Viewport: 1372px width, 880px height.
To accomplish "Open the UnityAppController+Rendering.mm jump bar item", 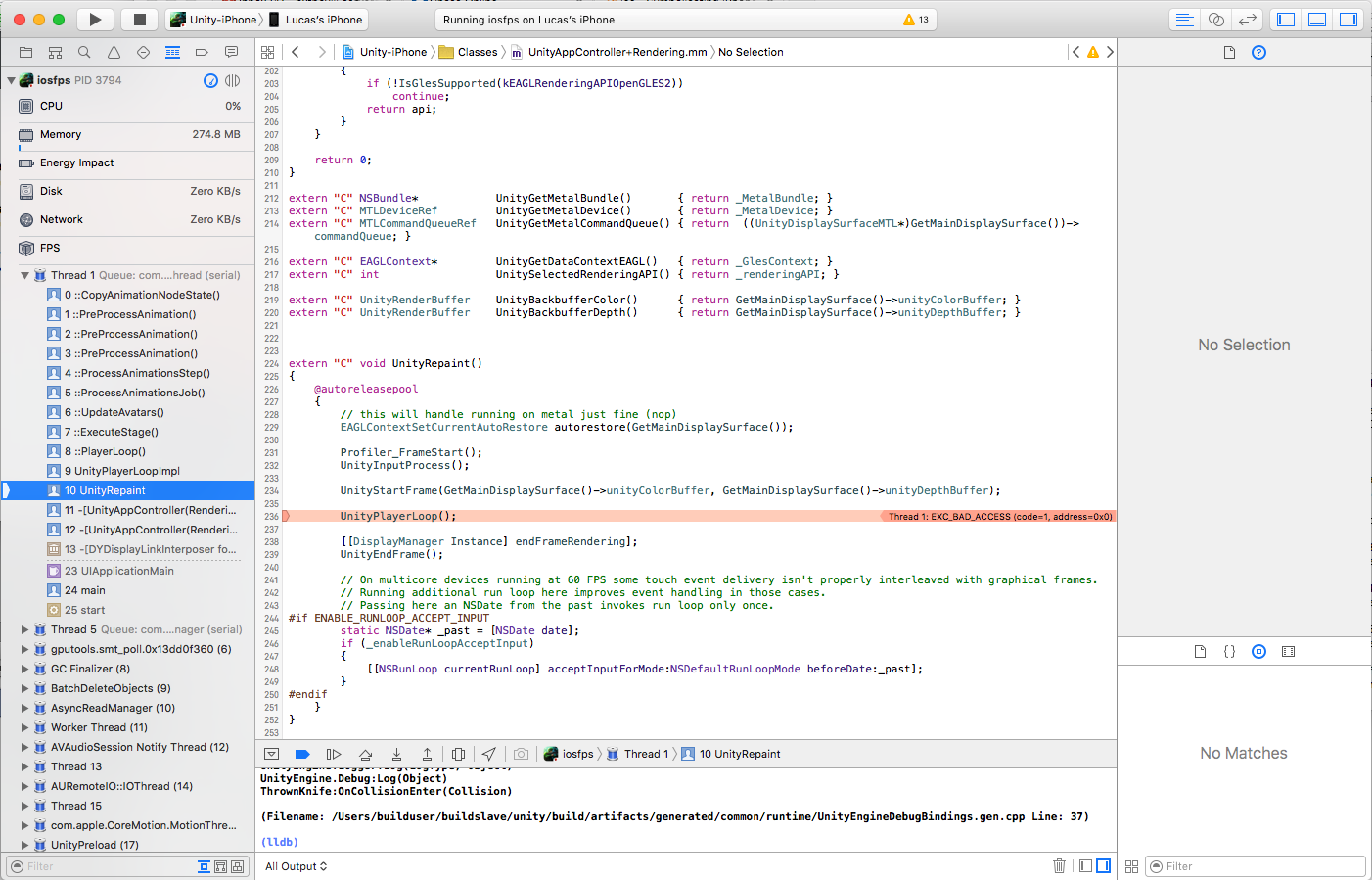I will pos(609,52).
